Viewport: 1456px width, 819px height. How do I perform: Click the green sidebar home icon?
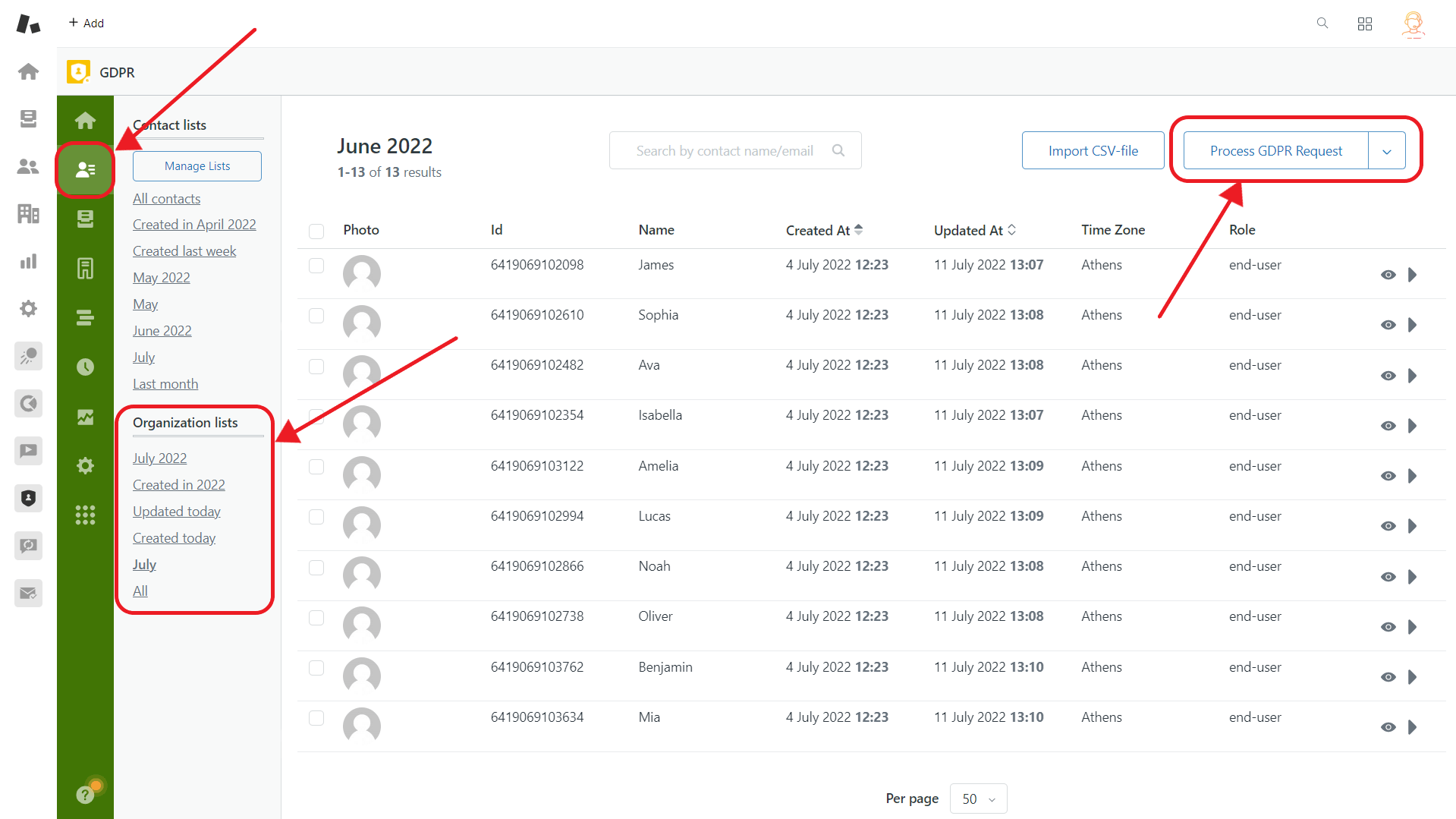coord(85,121)
